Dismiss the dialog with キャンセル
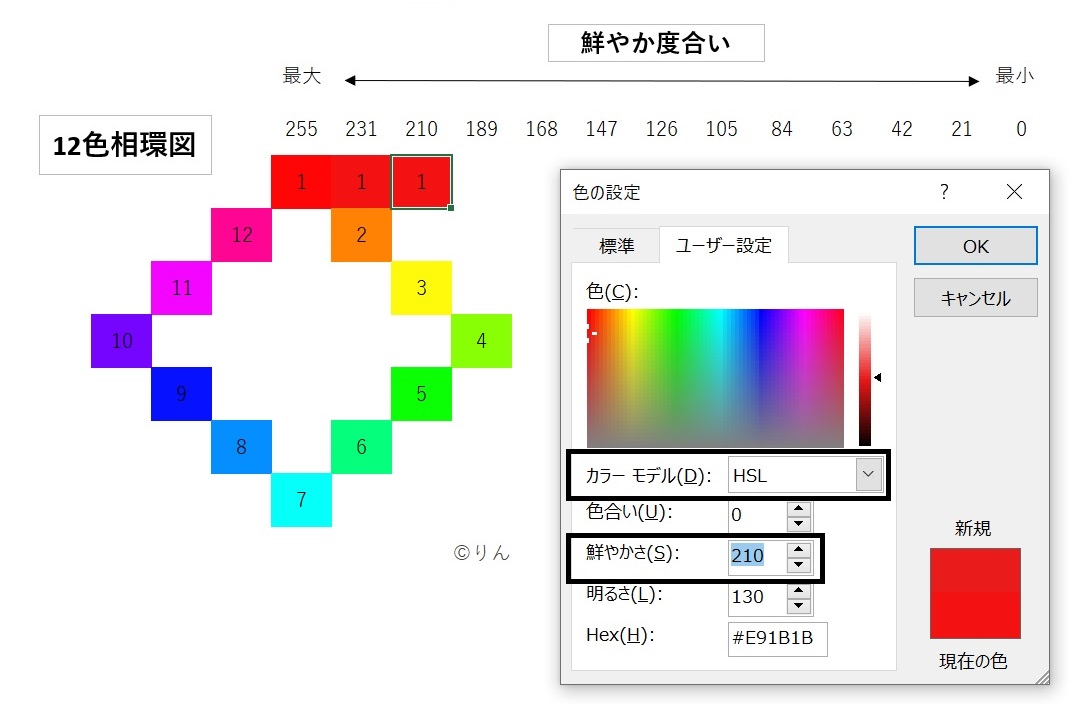 pyautogui.click(x=974, y=297)
